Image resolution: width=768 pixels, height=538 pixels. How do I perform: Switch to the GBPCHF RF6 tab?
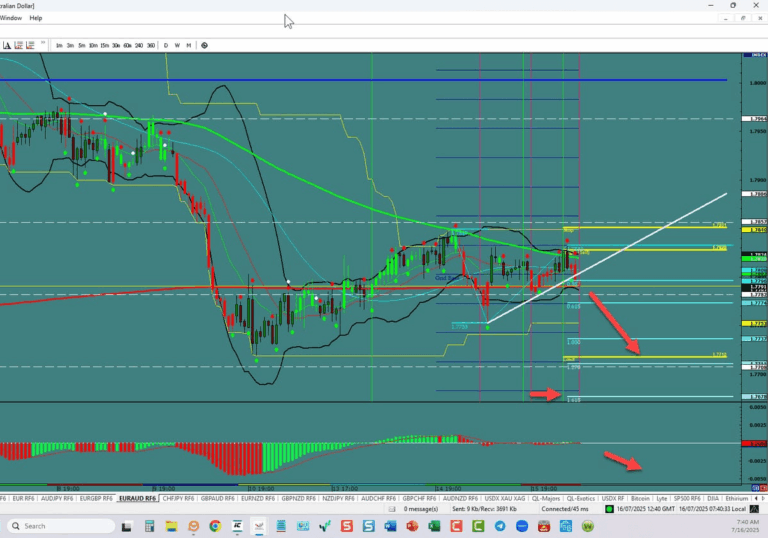pos(419,498)
